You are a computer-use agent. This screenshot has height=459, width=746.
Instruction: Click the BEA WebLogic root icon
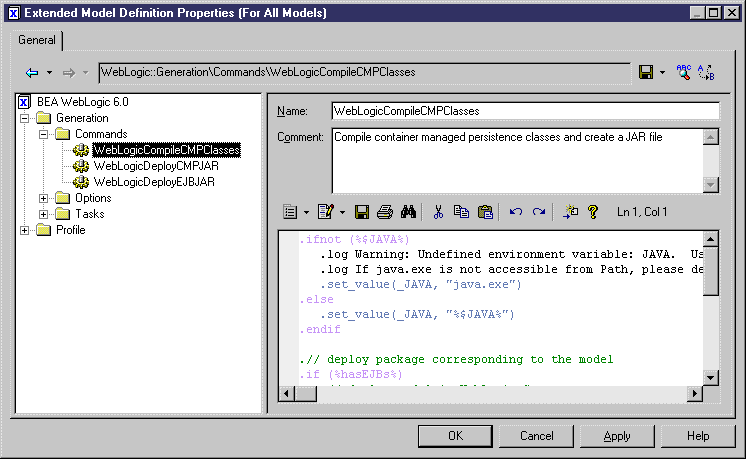24,102
